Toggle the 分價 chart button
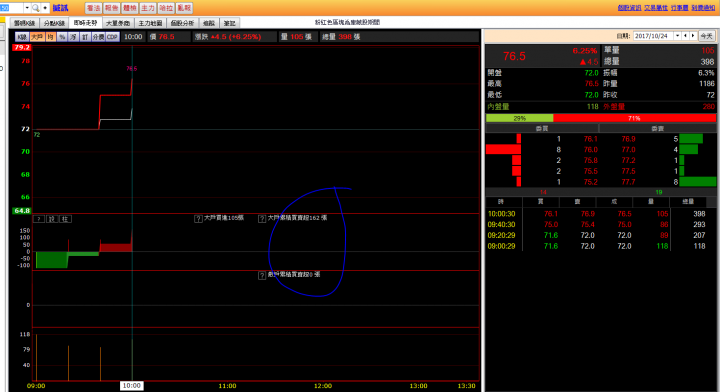720x392 pixels. [98, 37]
